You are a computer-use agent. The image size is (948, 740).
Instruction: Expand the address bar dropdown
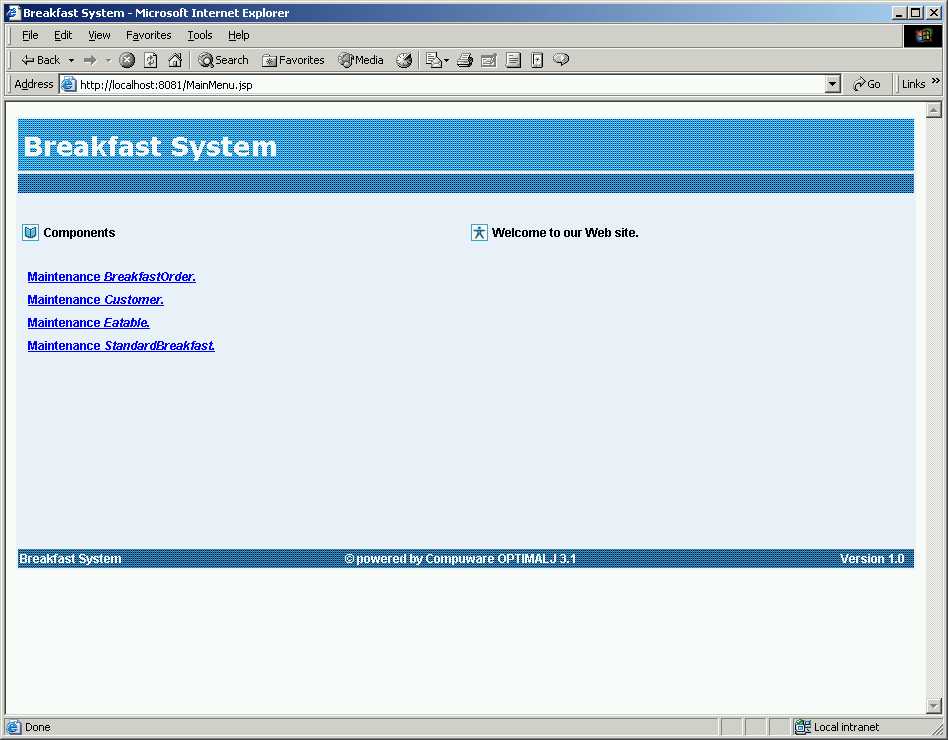coord(833,85)
